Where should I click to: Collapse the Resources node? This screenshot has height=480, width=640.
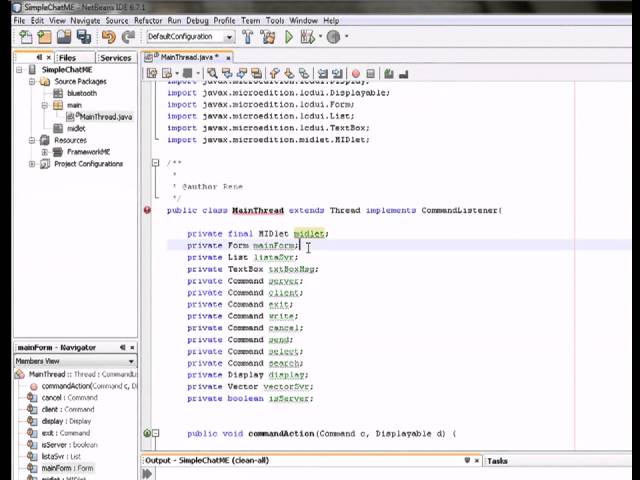[x=32, y=140]
